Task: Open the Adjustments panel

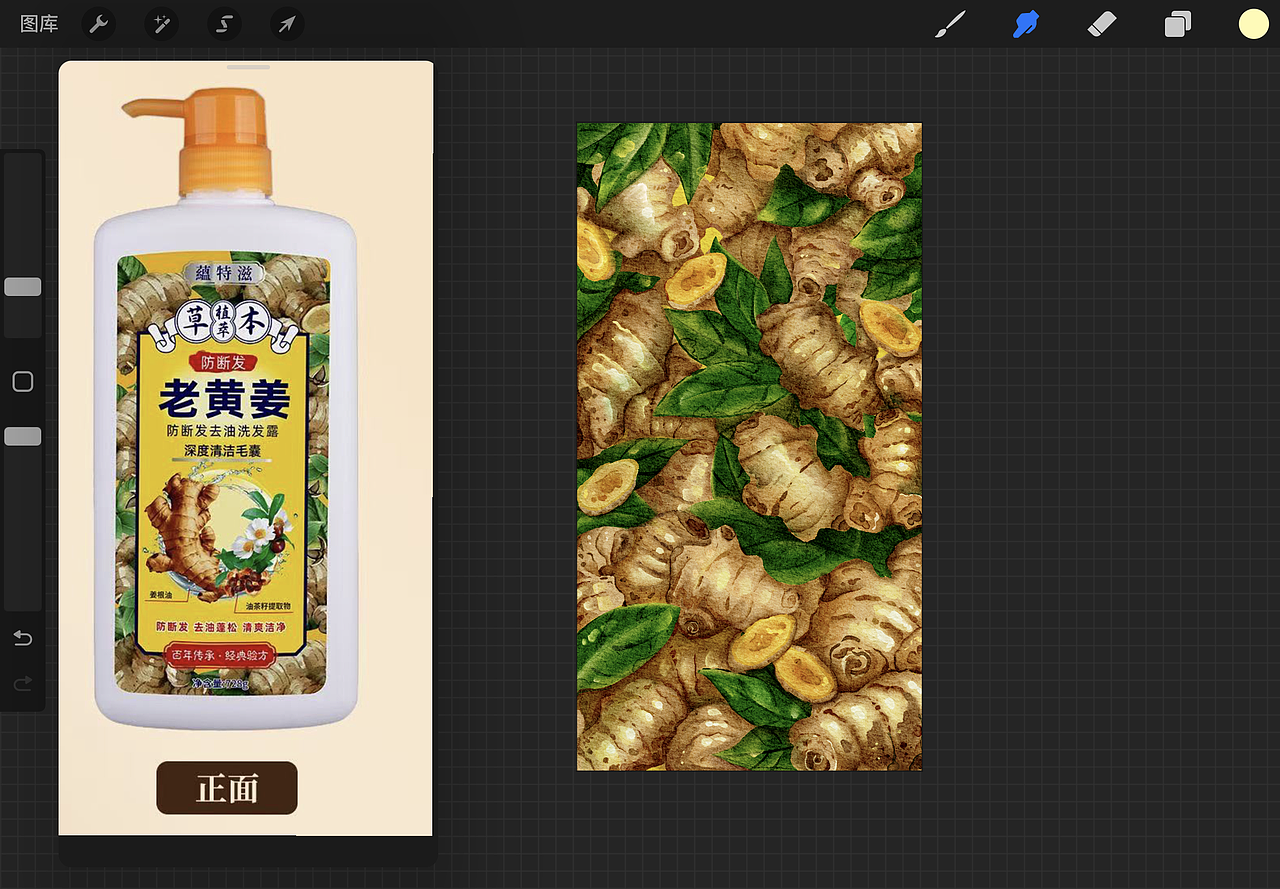Action: [x=161, y=23]
